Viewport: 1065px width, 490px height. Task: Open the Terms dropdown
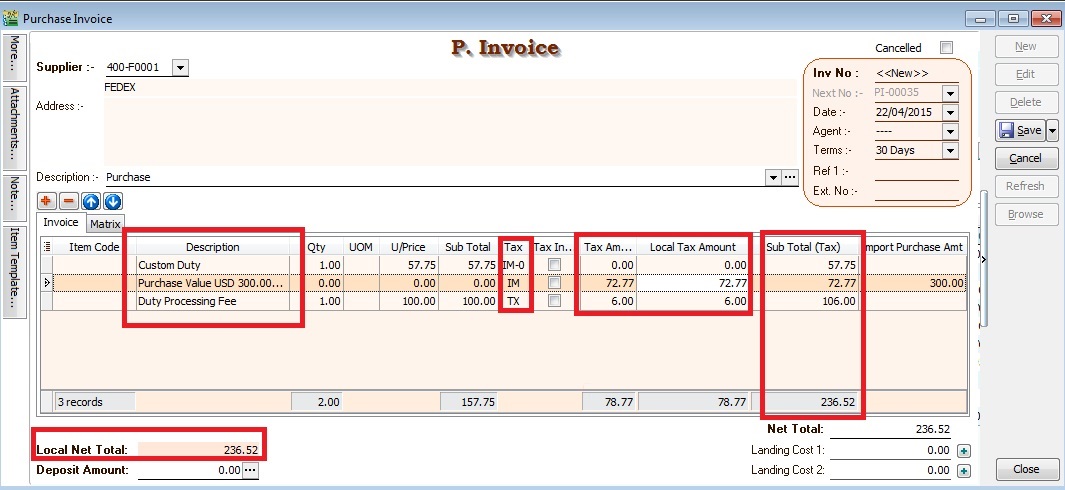coord(950,150)
